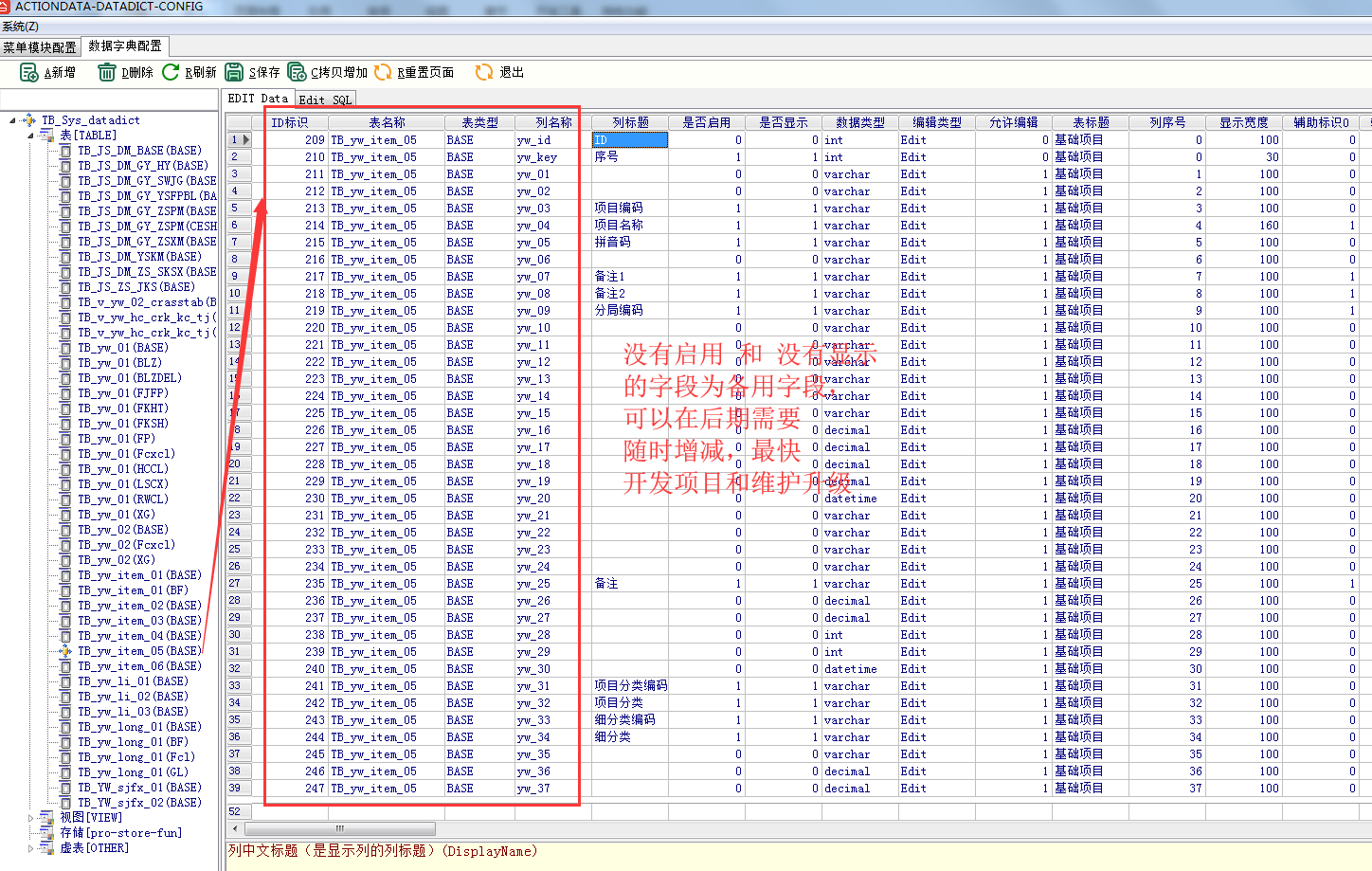
Task: Select tree item TB_yw_01(FKHT)
Action: point(123,408)
